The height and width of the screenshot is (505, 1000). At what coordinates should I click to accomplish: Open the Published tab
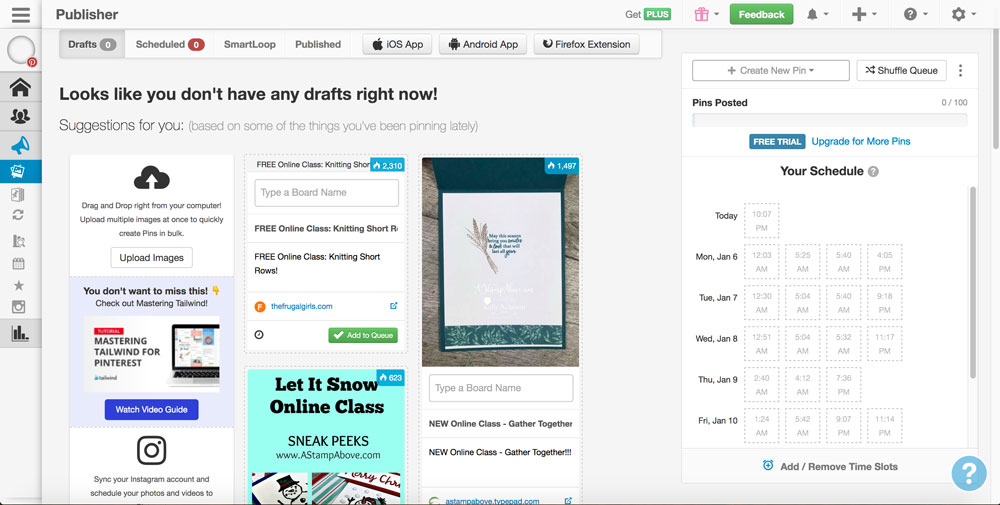click(318, 45)
